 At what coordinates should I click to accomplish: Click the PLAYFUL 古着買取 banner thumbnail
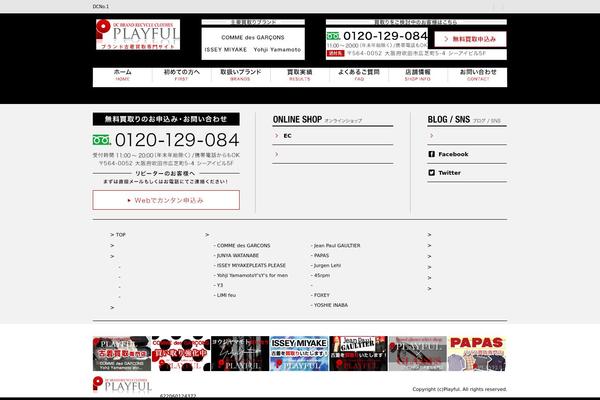122,354
